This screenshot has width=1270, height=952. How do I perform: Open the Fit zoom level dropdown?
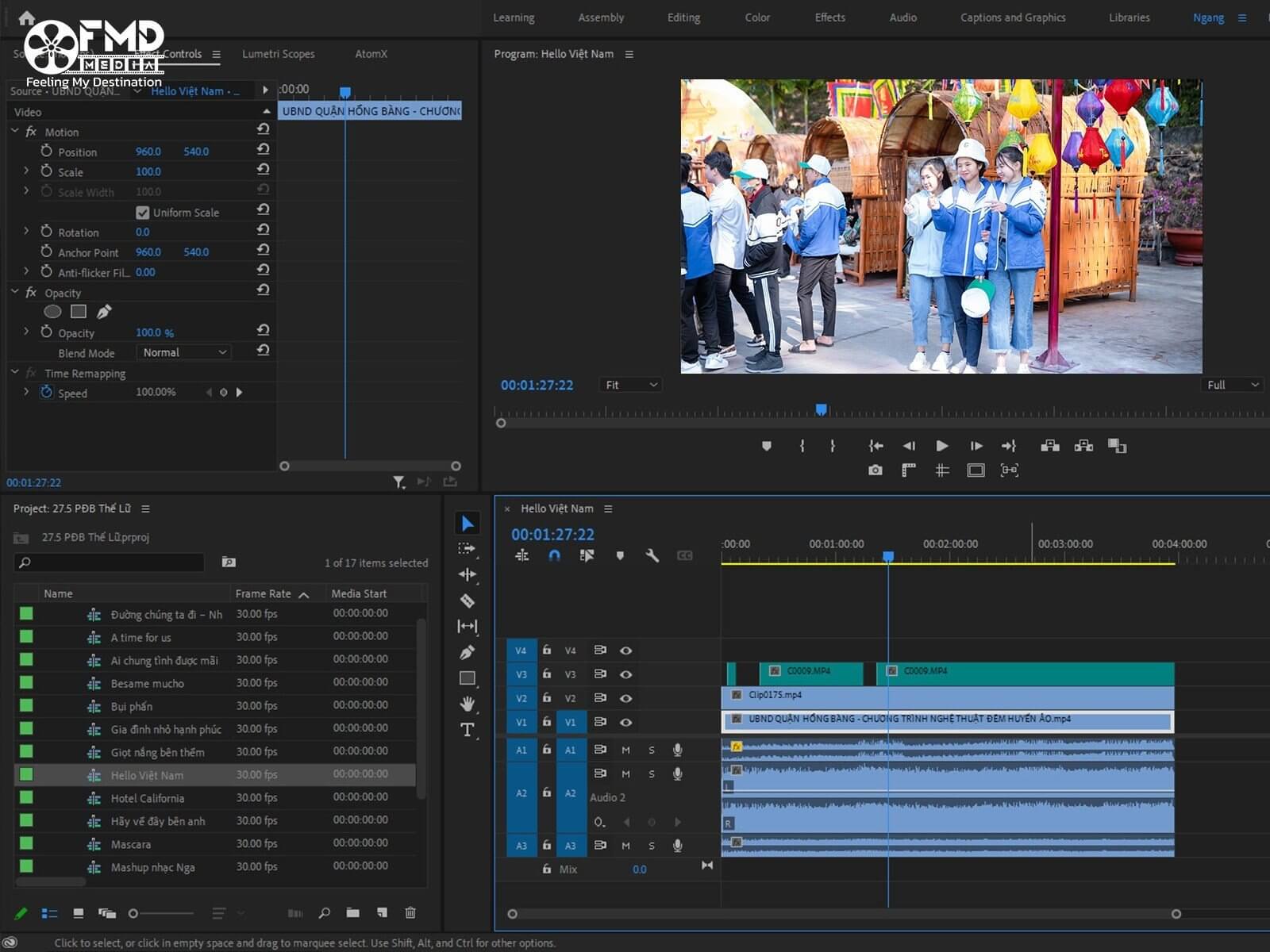[x=631, y=385]
